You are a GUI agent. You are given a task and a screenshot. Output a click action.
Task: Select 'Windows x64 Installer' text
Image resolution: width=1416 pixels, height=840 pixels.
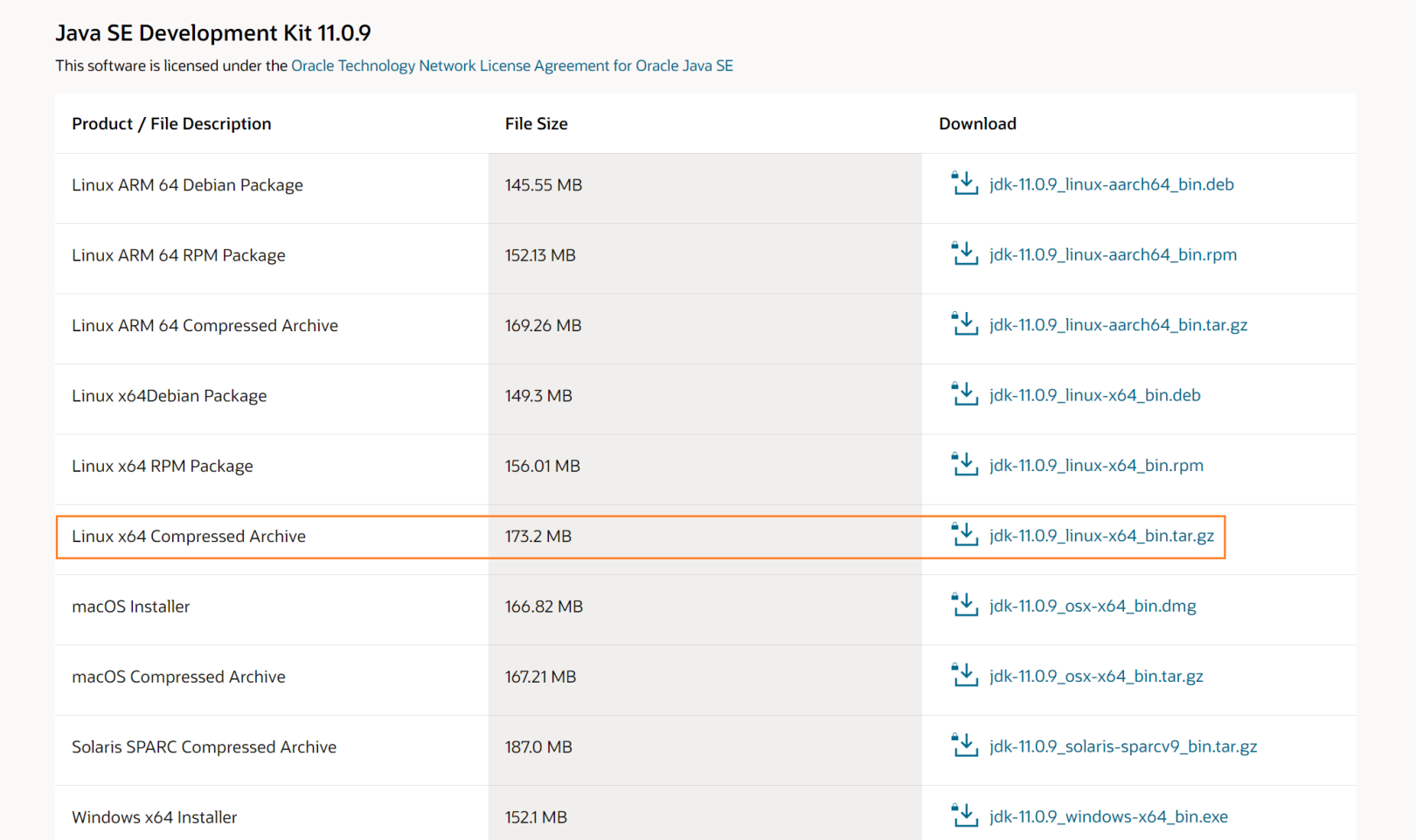coord(154,817)
